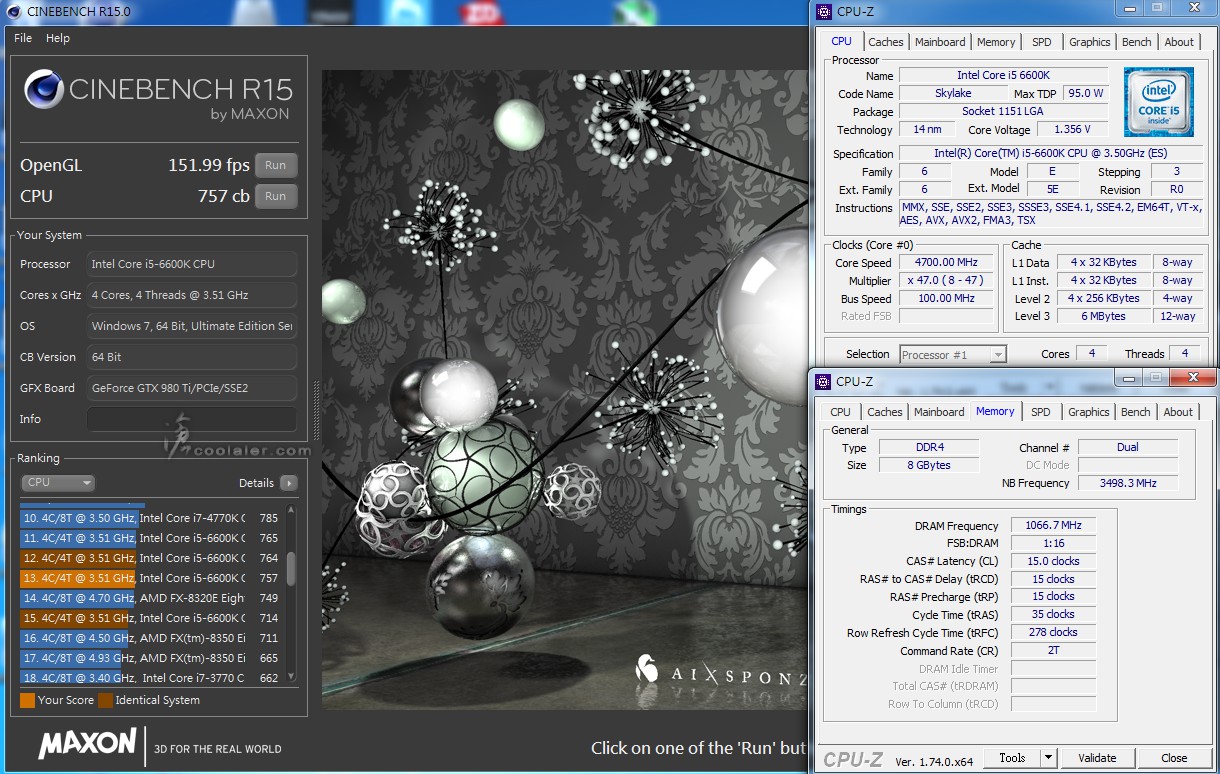
Task: Select ranking row 14 AMD FX-8320E
Action: (151, 598)
